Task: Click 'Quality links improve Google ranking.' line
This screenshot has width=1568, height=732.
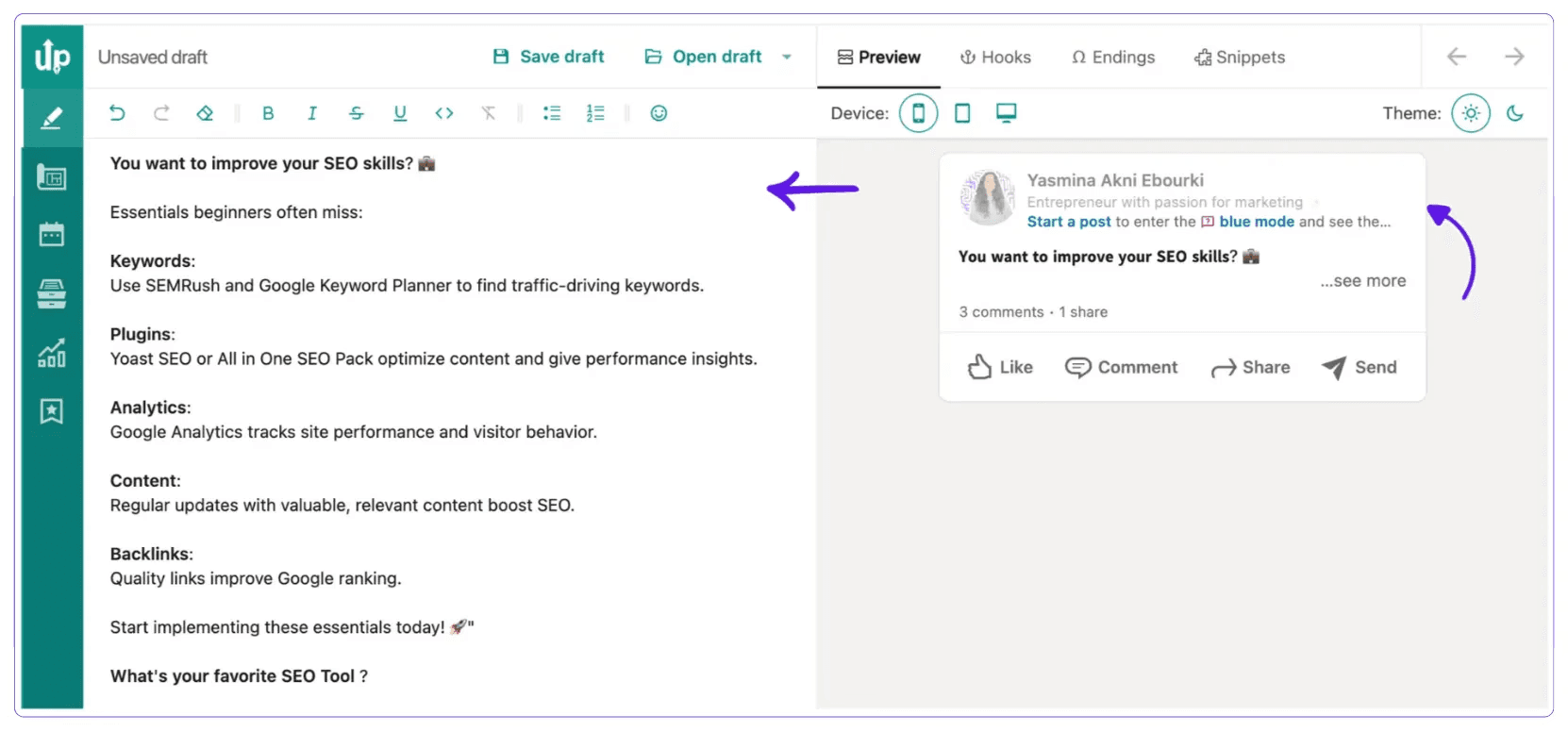Action: [x=256, y=578]
